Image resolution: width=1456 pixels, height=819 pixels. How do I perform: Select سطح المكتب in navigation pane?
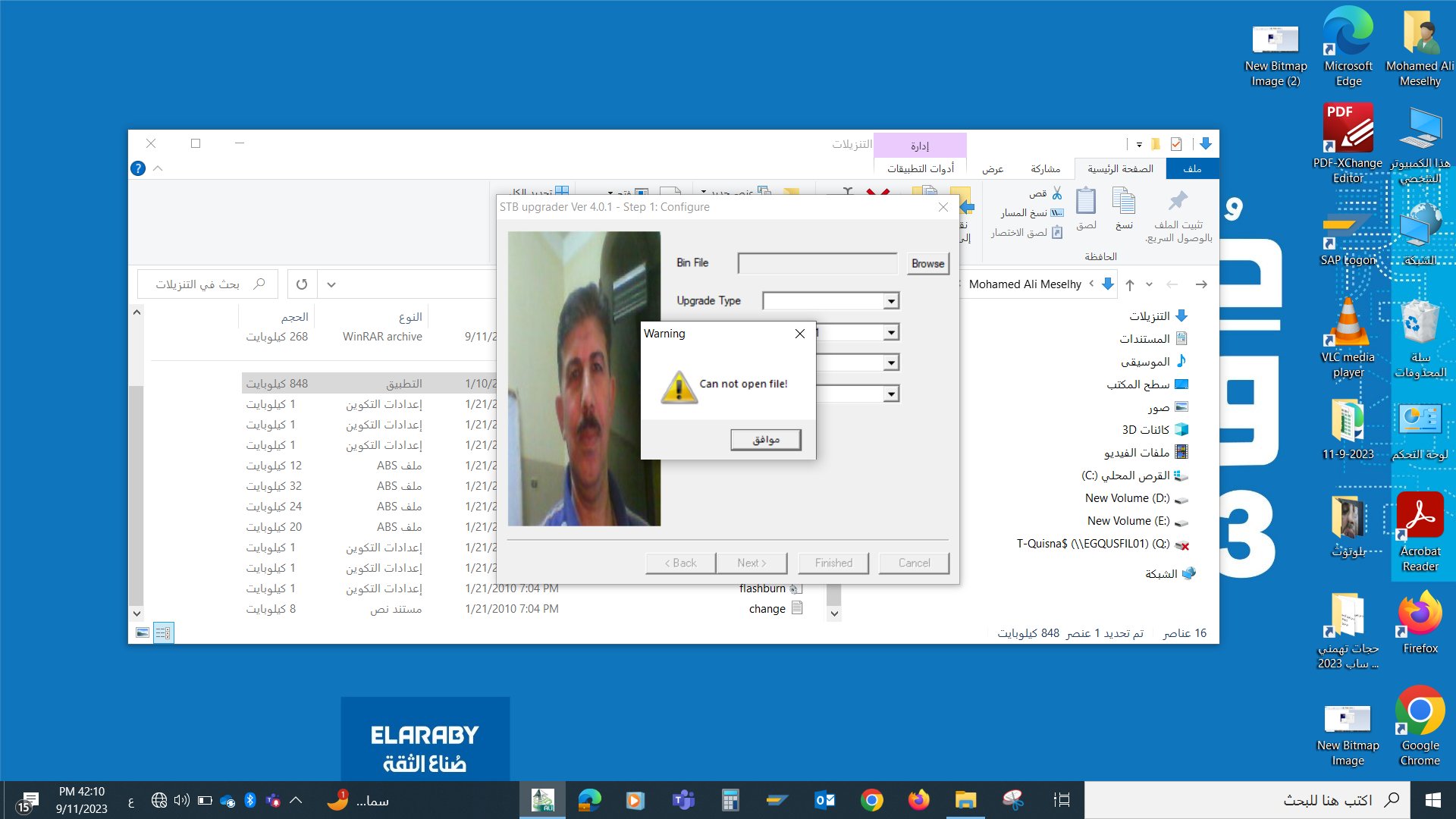click(1147, 384)
